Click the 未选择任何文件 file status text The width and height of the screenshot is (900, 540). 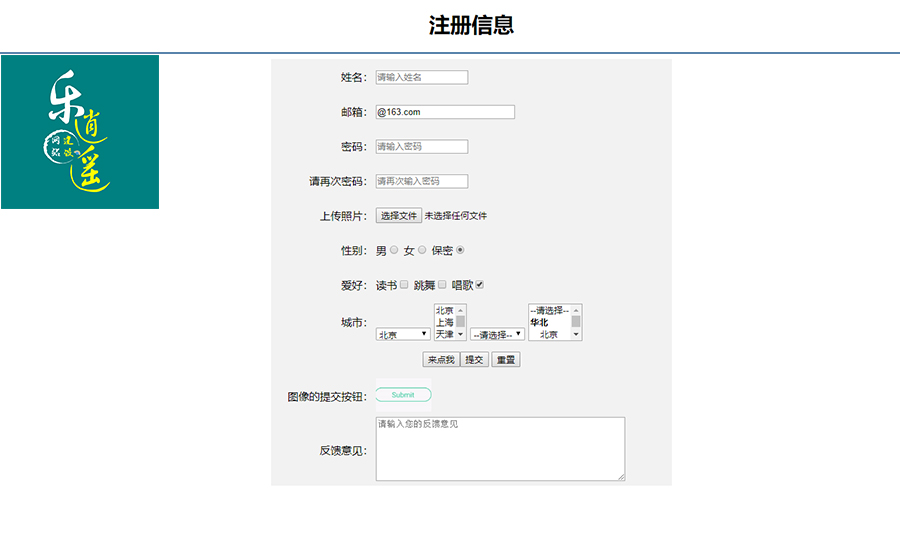tap(456, 216)
